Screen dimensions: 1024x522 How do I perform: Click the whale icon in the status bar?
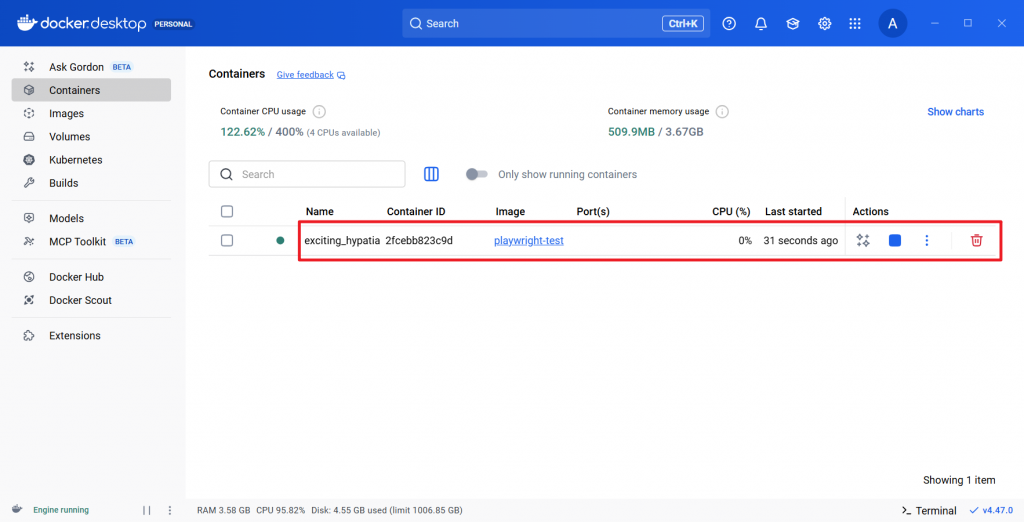[17, 509]
